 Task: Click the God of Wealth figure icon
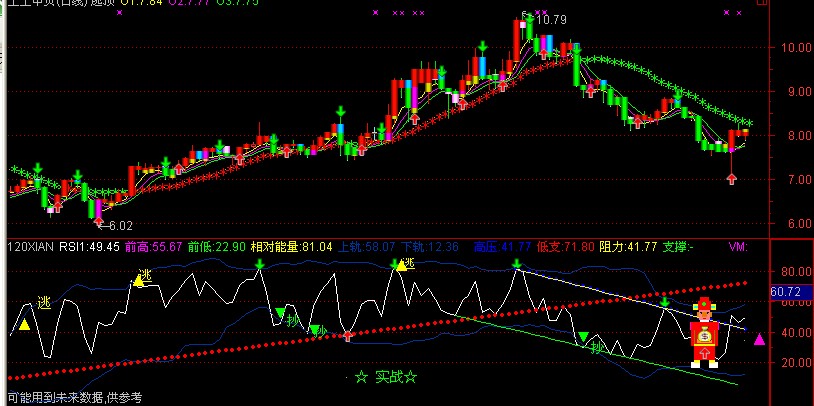point(705,332)
